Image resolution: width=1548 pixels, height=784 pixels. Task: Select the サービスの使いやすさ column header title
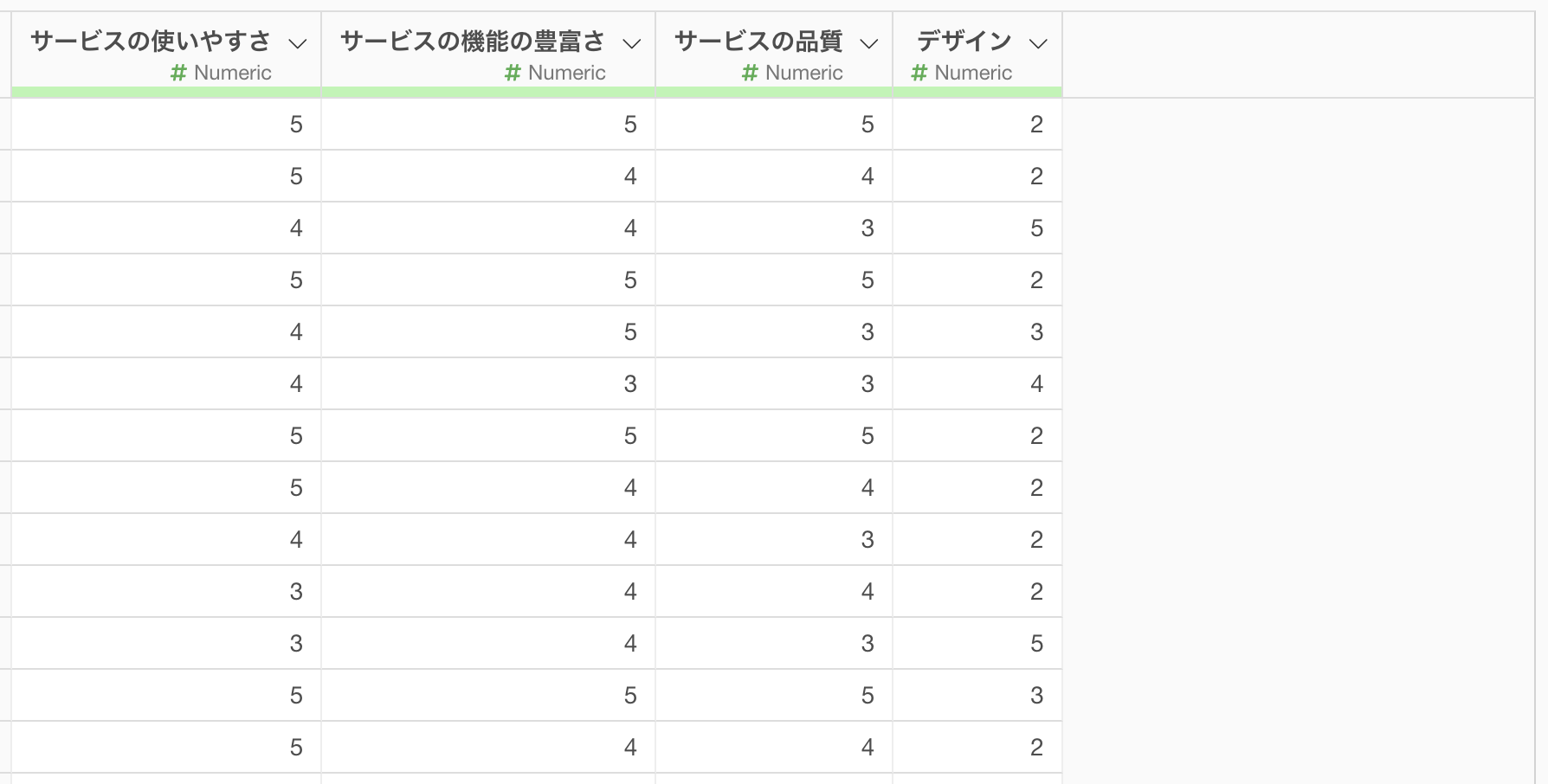[151, 41]
